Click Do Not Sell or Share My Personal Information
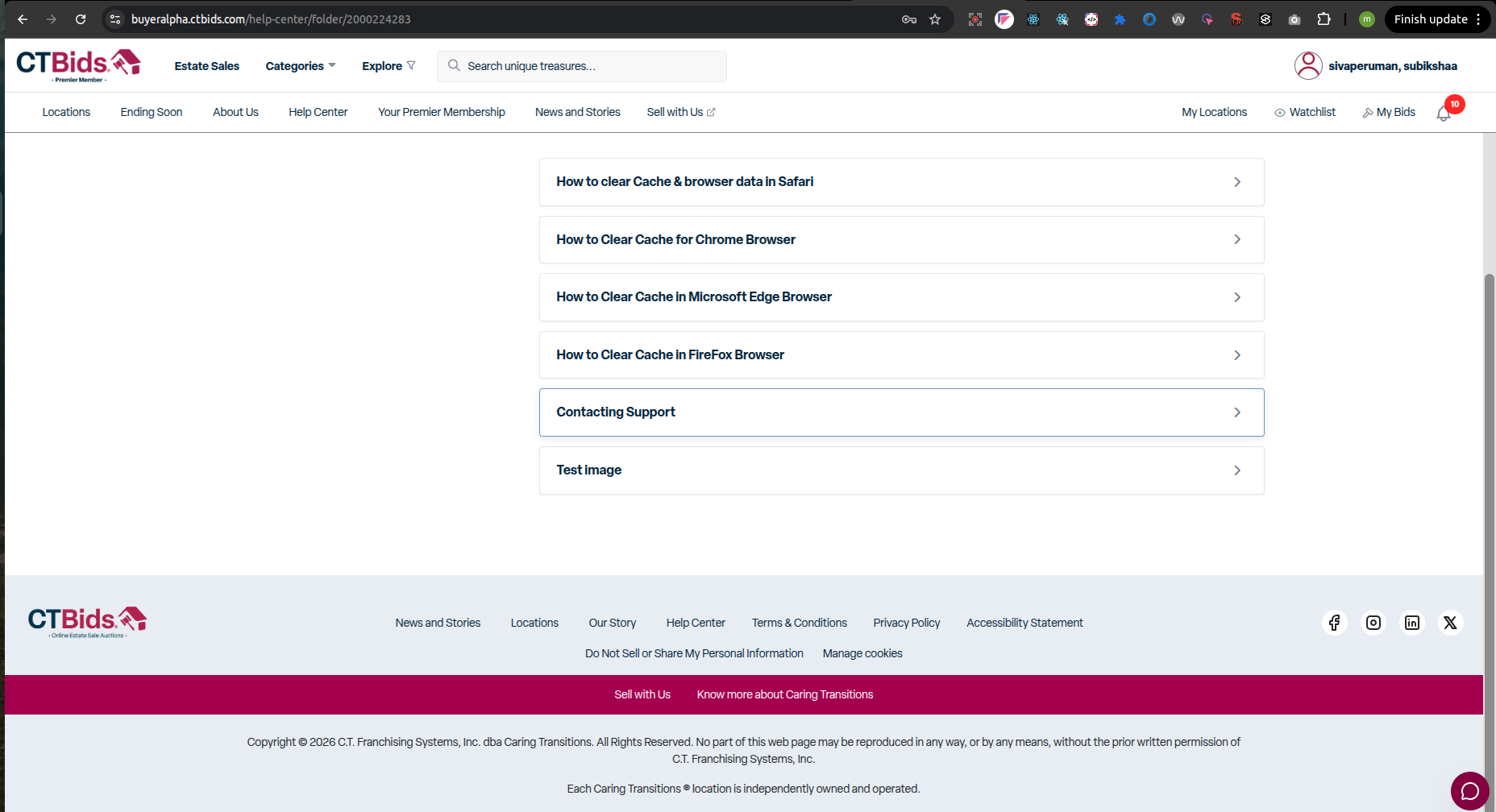Image resolution: width=1496 pixels, height=812 pixels. point(694,653)
